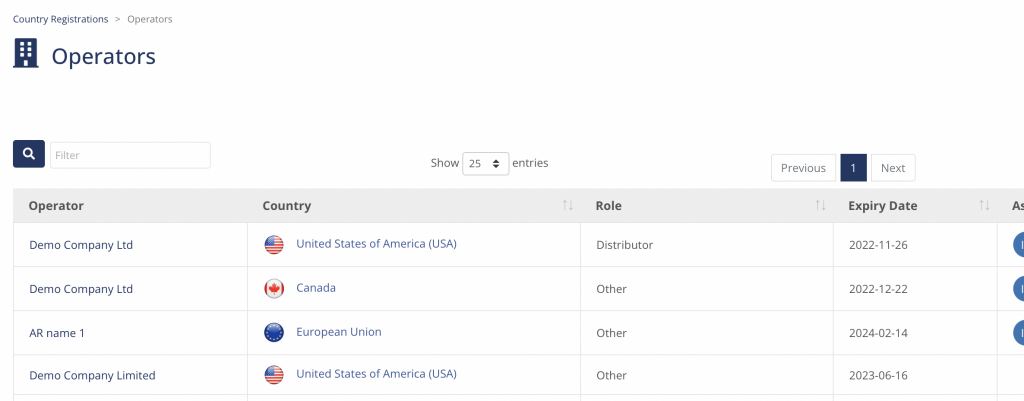Click the search magnifier button
The image size is (1024, 401).
(x=29, y=154)
